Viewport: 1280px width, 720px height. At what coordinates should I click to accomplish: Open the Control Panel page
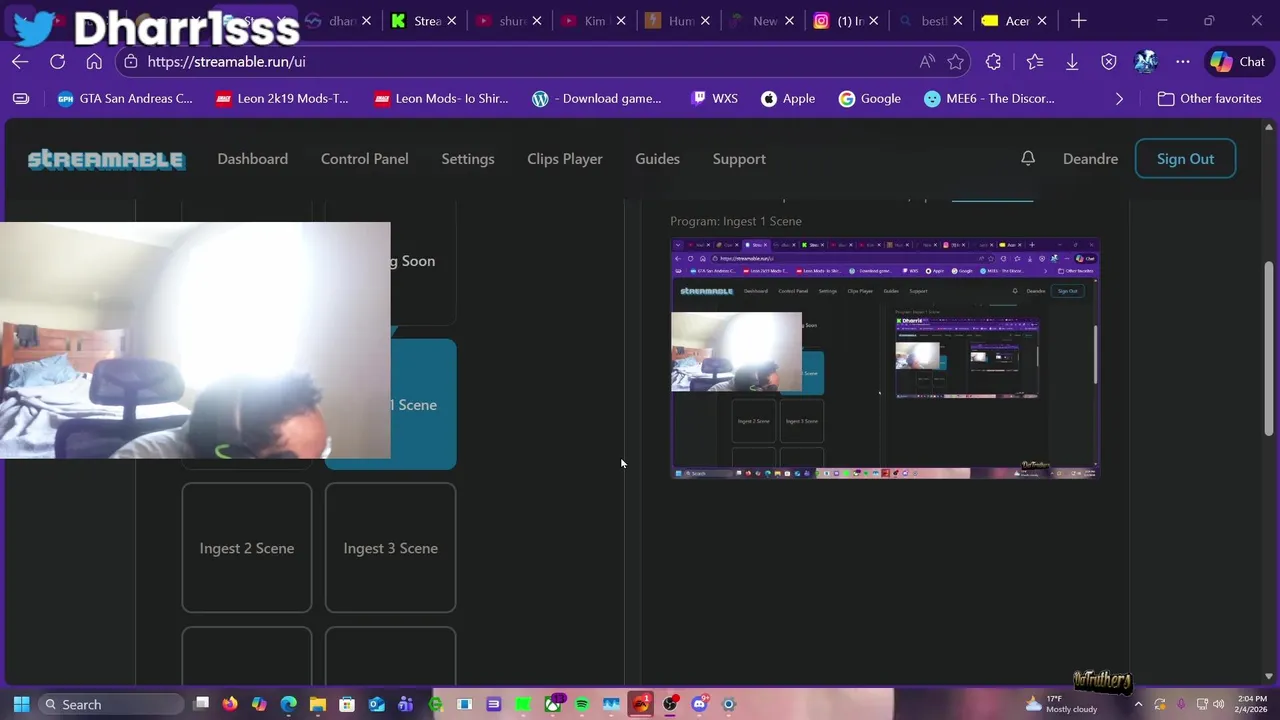(364, 159)
